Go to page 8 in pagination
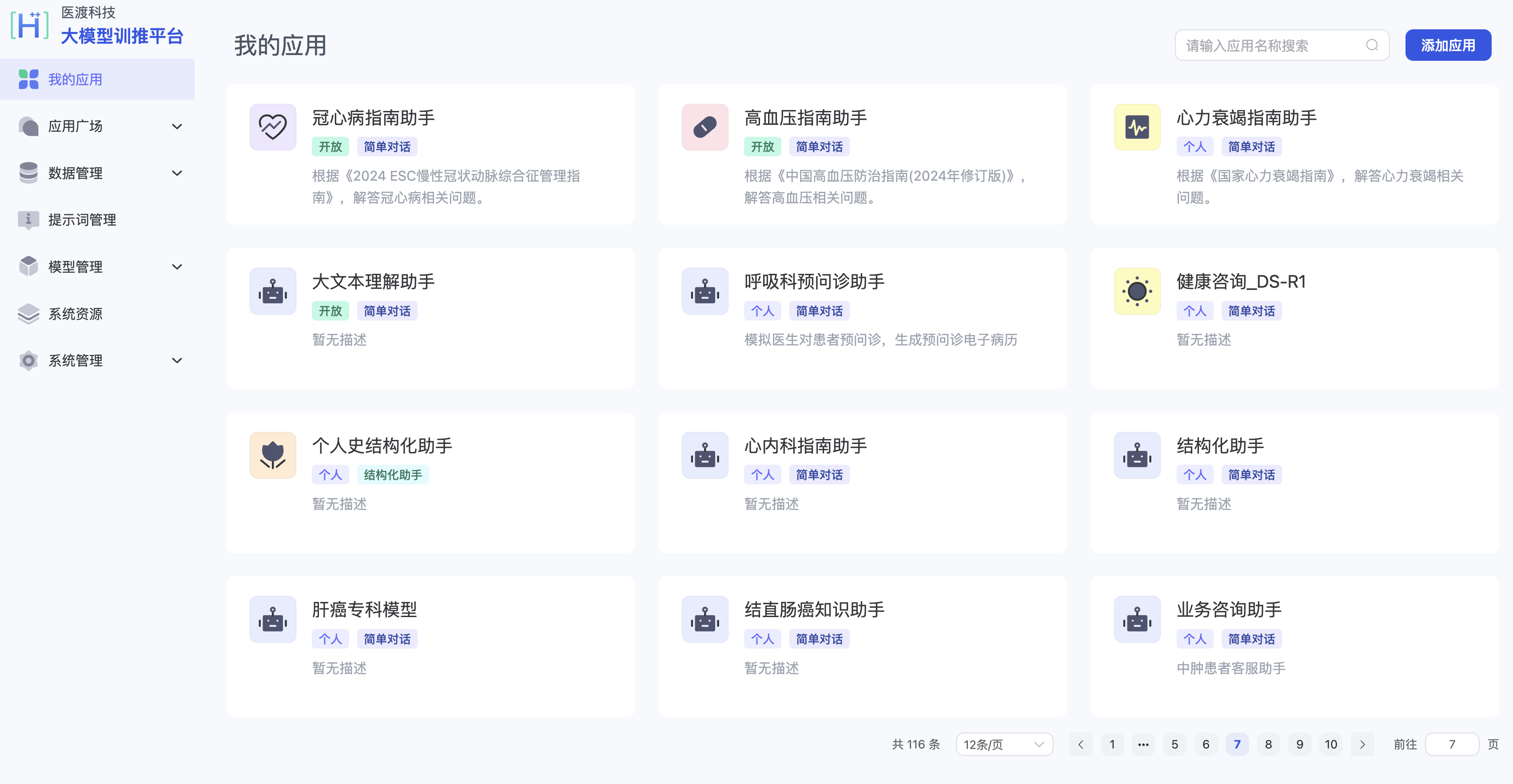 click(1268, 744)
